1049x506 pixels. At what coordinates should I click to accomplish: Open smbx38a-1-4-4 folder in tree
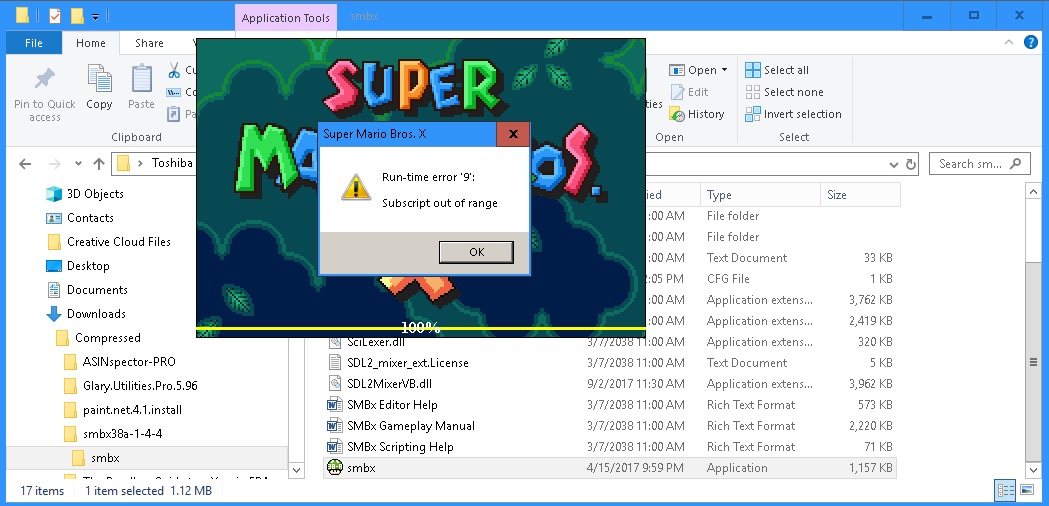tap(112, 434)
